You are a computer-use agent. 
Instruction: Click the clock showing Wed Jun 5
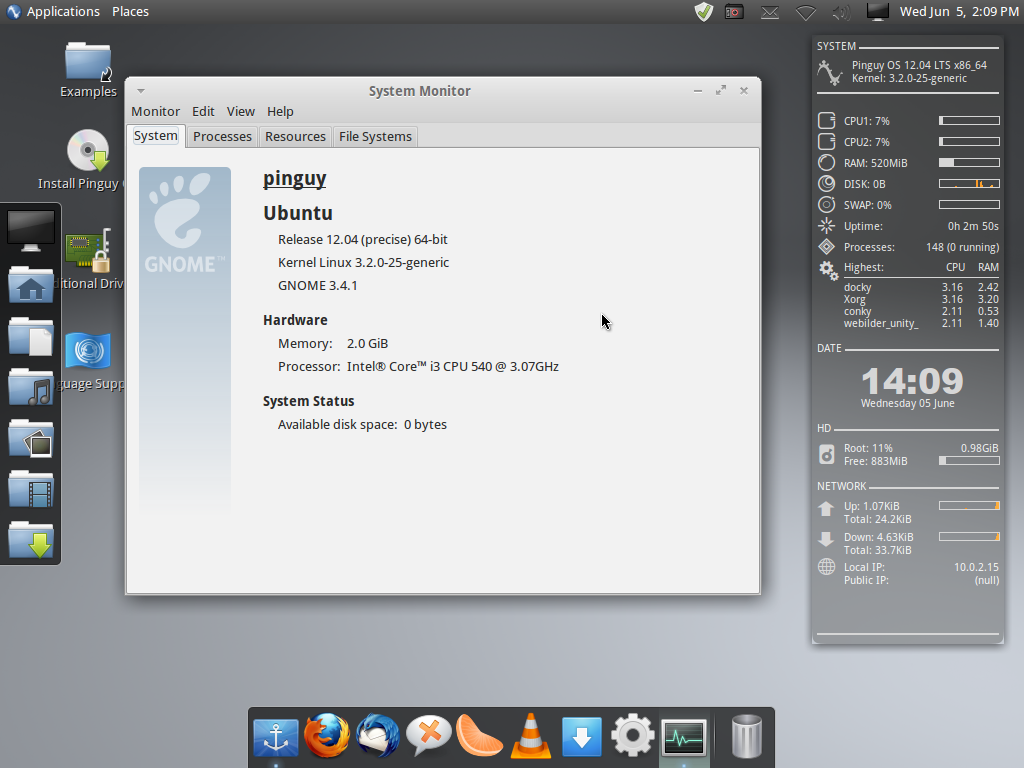959,12
